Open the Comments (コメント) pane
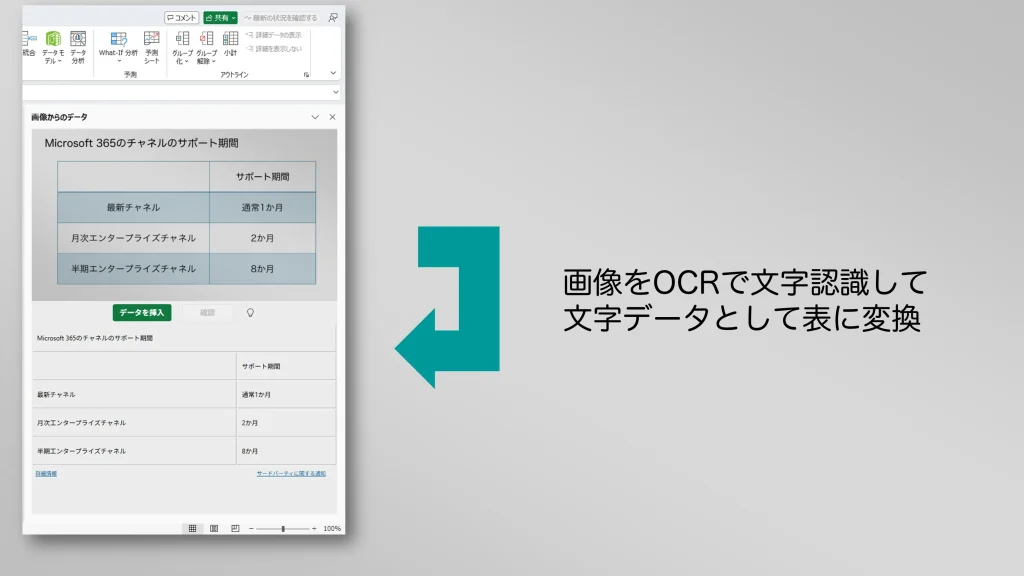 tap(181, 16)
